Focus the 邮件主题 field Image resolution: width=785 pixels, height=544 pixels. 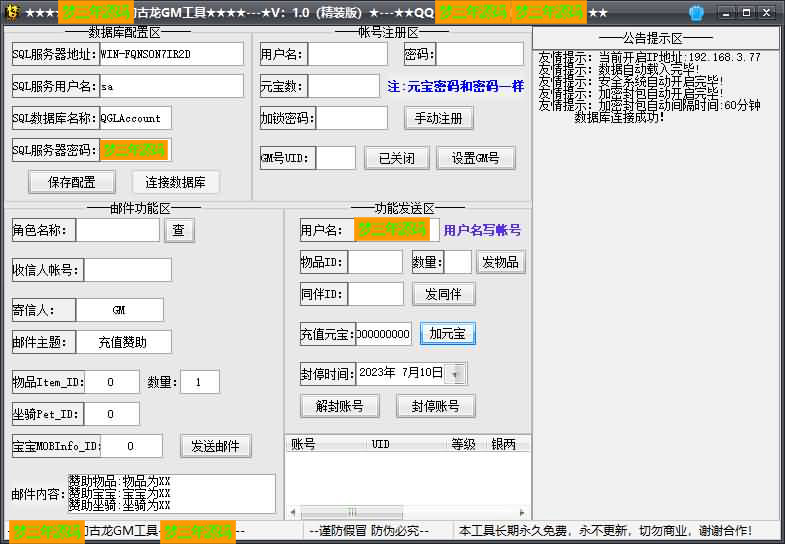[x=123, y=342]
